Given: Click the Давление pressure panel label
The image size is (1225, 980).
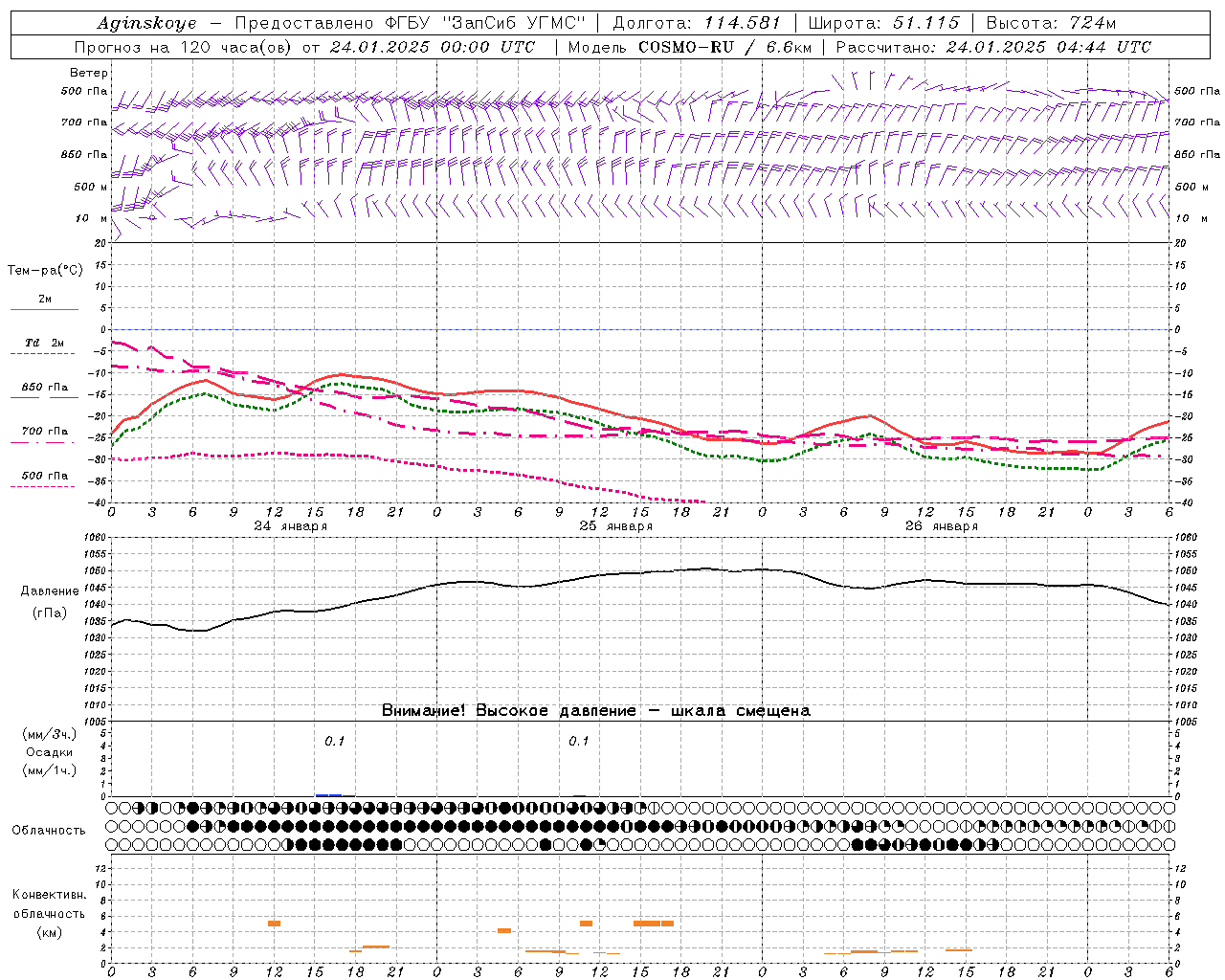Looking at the screenshot, I should 50,591.
